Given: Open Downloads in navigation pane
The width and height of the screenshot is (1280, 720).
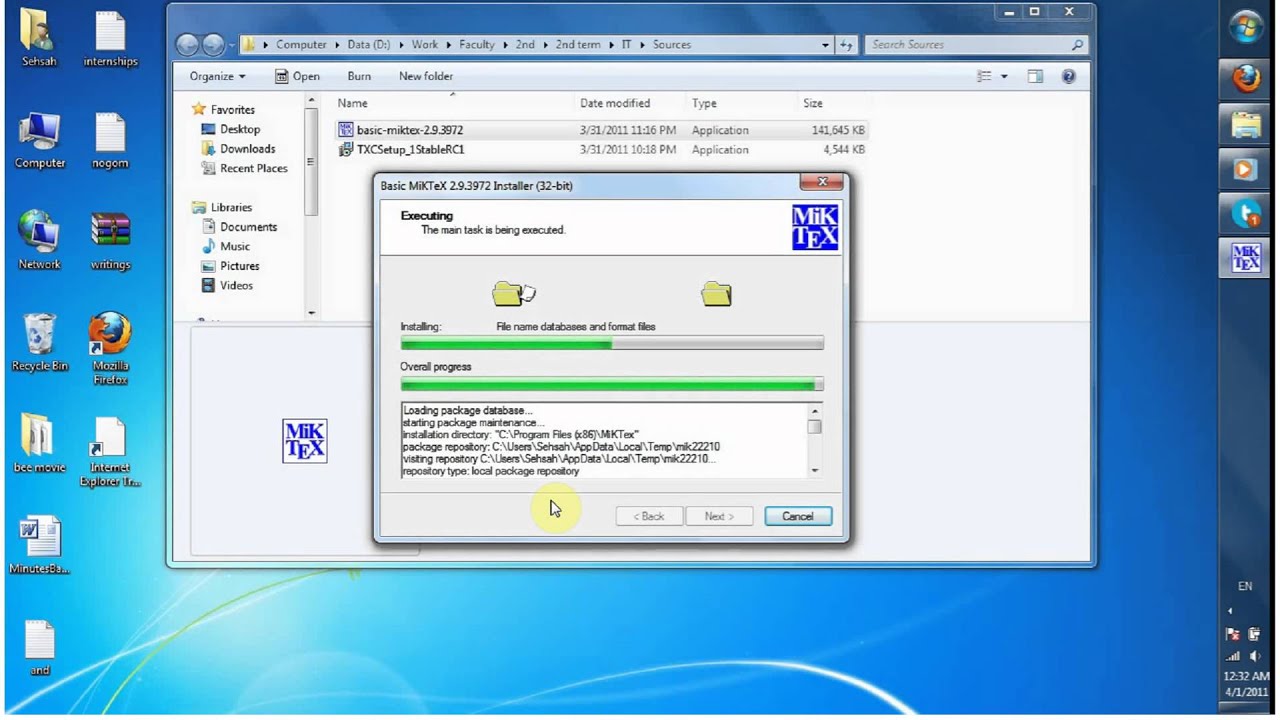Looking at the screenshot, I should tap(238, 149).
